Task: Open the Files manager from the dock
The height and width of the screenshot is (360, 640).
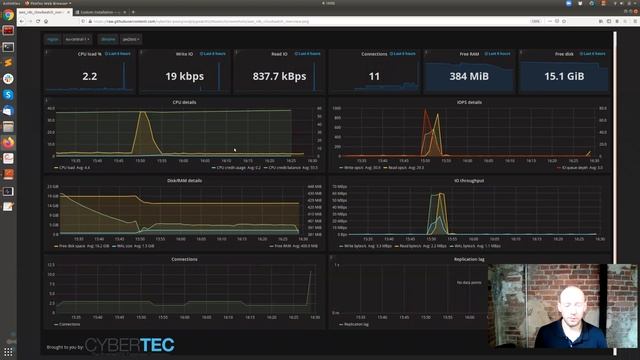Action: tap(8, 127)
